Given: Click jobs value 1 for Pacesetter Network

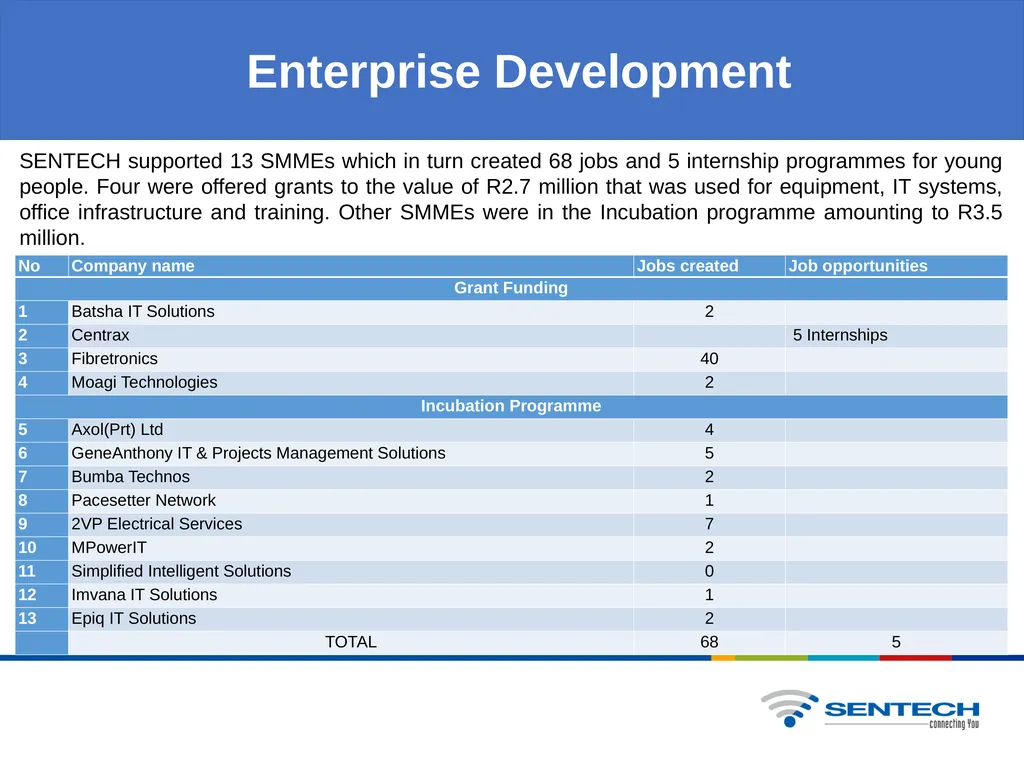Looking at the screenshot, I should click(709, 500).
